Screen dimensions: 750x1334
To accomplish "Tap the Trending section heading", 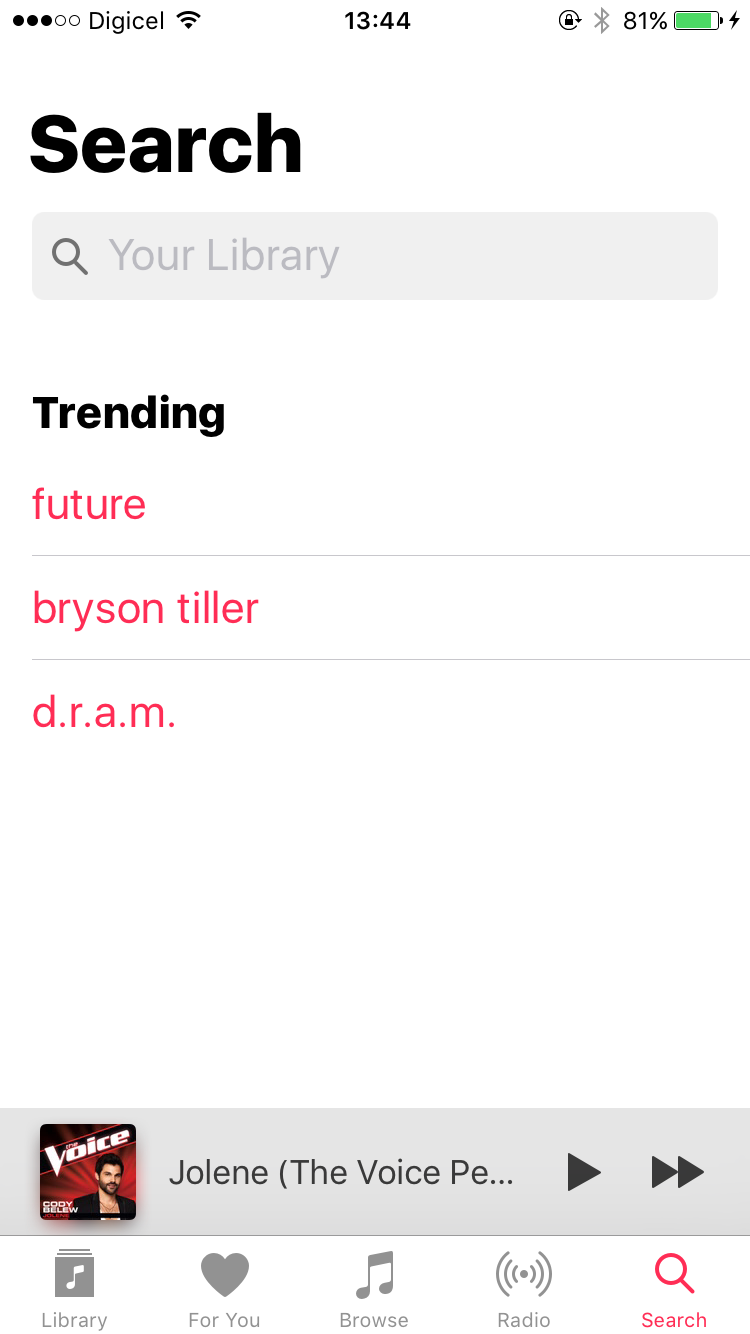I will click(129, 413).
